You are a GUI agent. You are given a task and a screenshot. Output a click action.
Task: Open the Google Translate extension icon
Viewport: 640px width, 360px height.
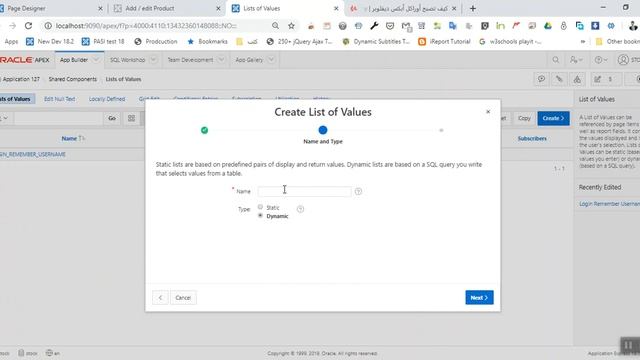[x=453, y=26]
